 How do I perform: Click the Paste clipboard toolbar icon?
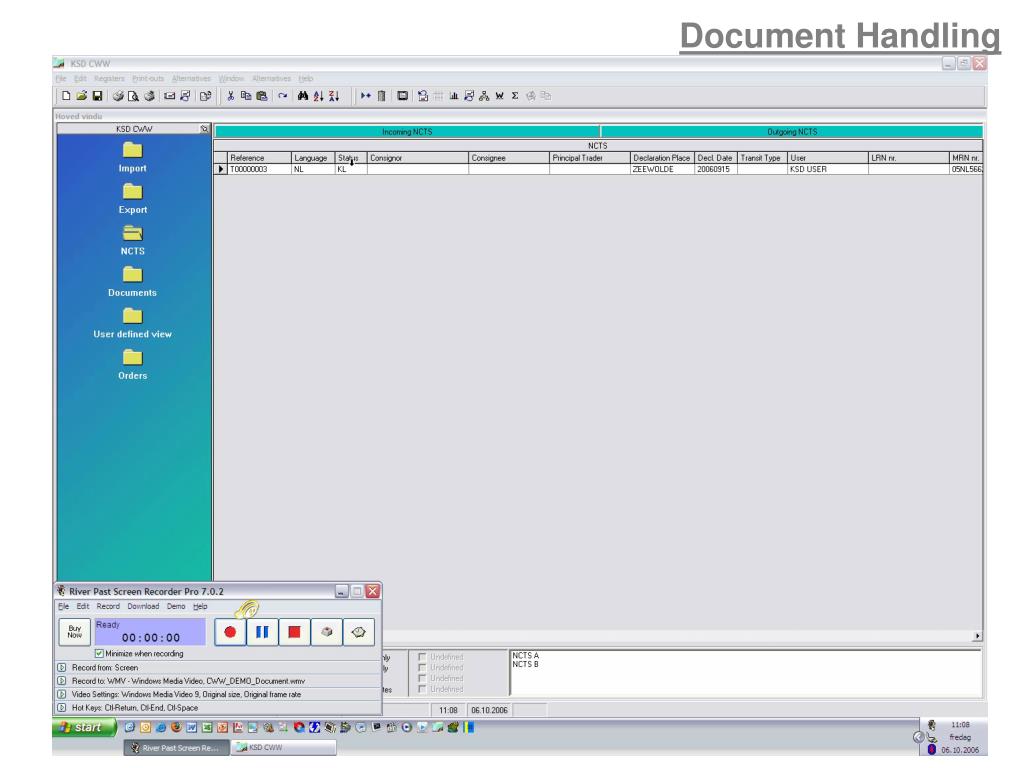coord(262,96)
